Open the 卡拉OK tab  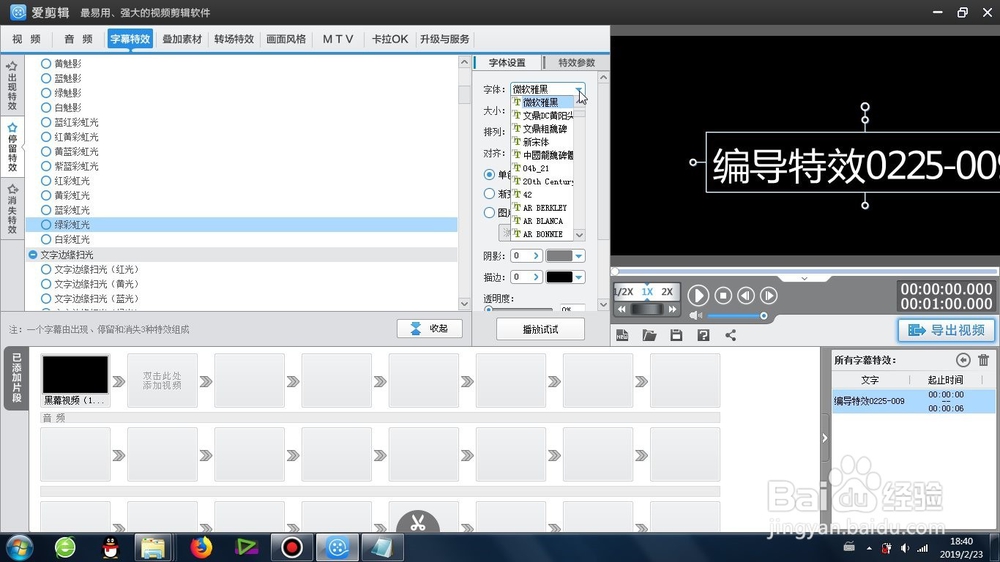(390, 39)
